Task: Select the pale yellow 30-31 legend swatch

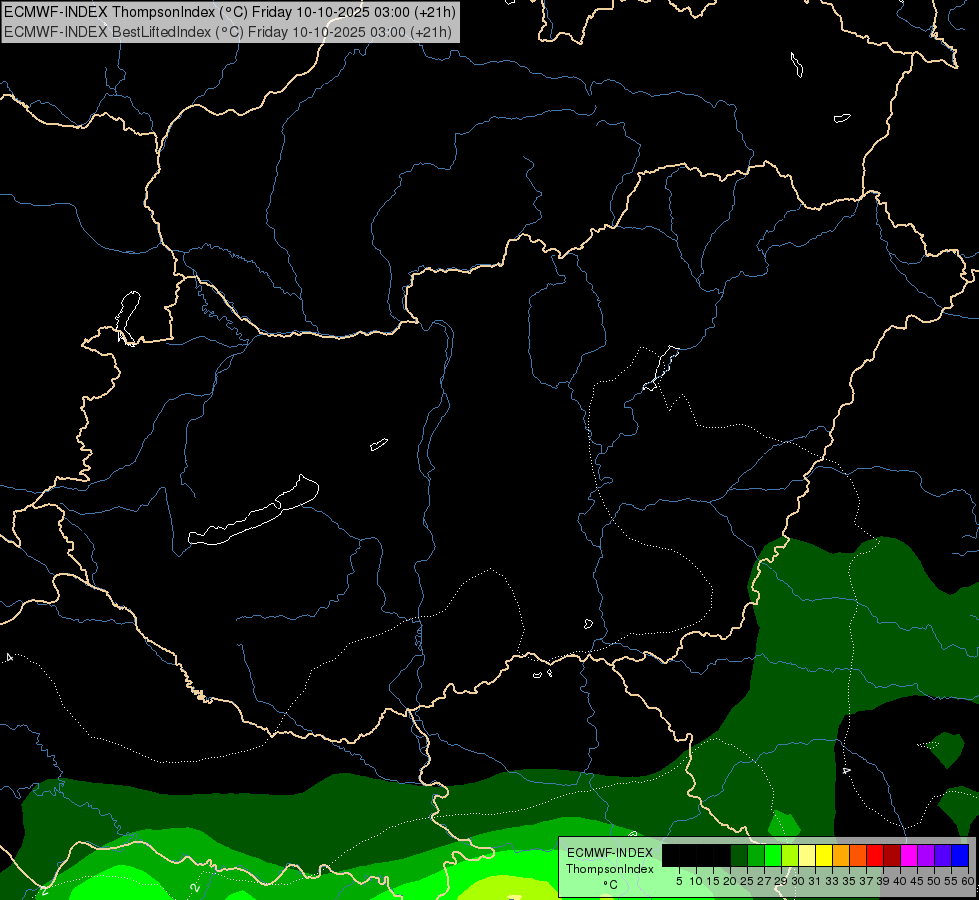Action: [807, 856]
